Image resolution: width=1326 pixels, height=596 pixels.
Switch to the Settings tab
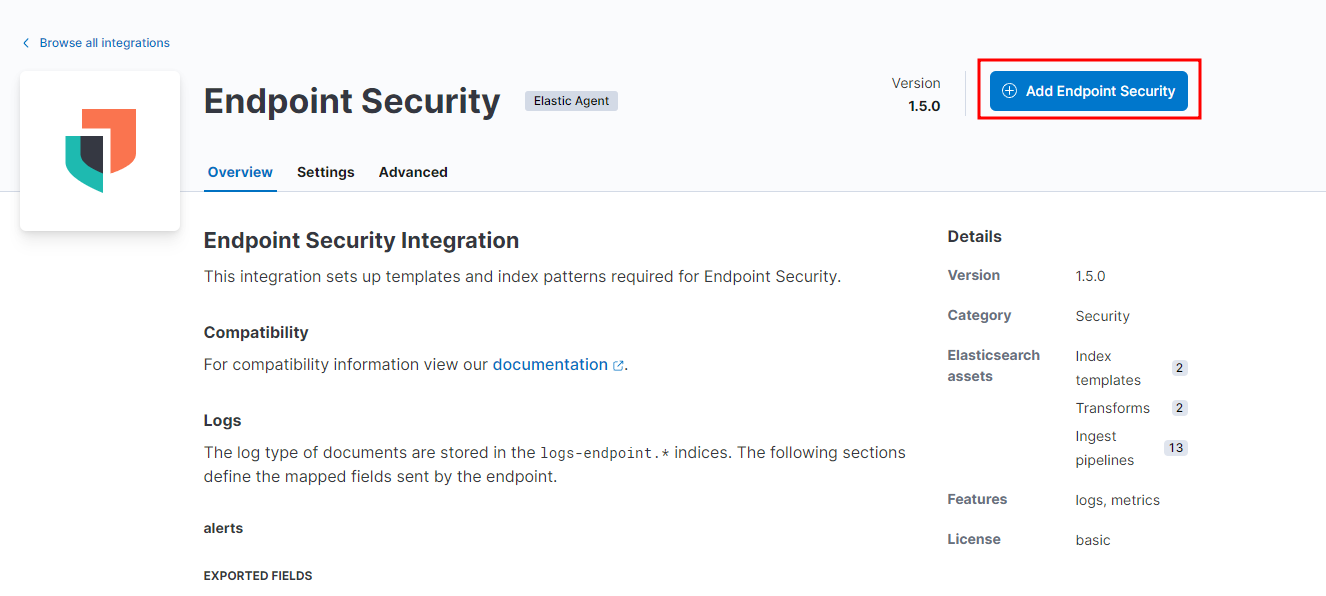tap(325, 172)
